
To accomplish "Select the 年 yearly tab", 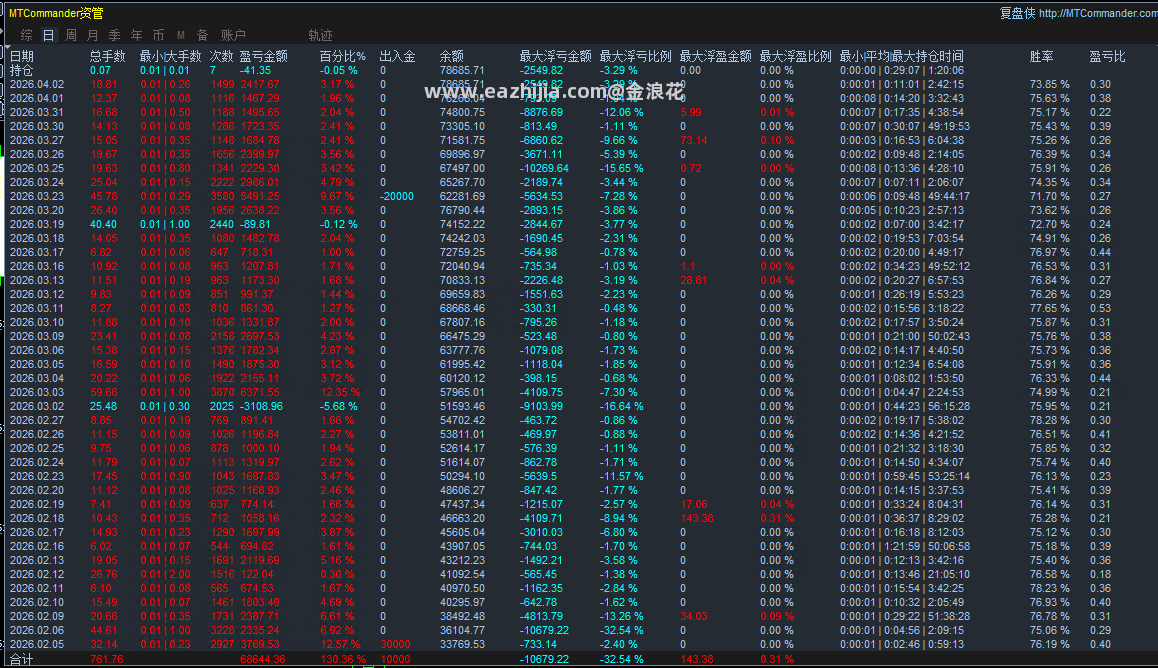I will tap(137, 35).
